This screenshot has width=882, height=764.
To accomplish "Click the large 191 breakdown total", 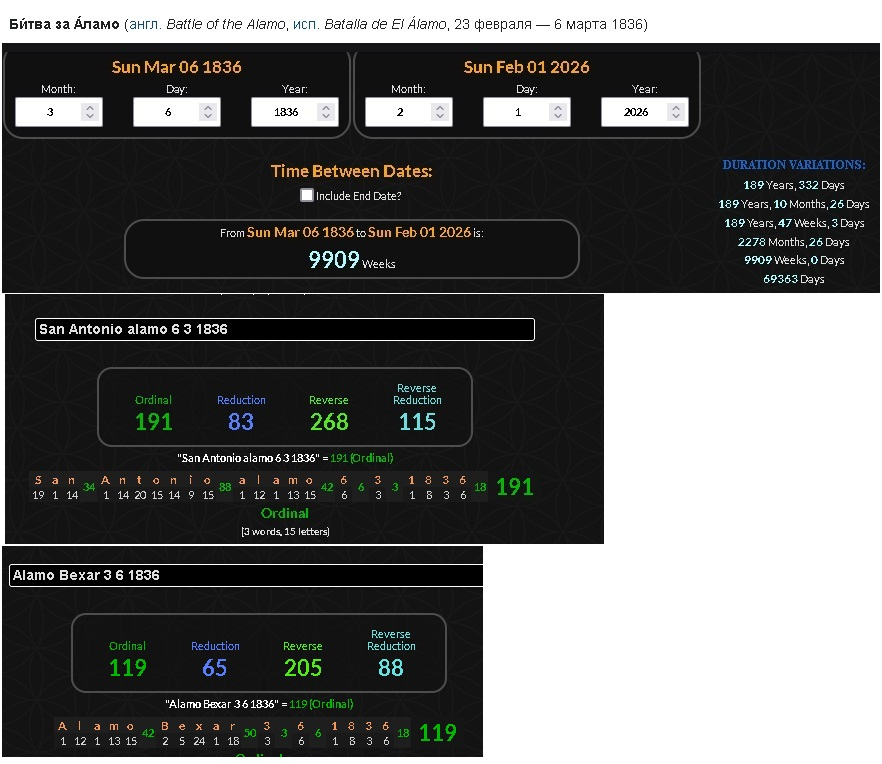I will point(515,487).
